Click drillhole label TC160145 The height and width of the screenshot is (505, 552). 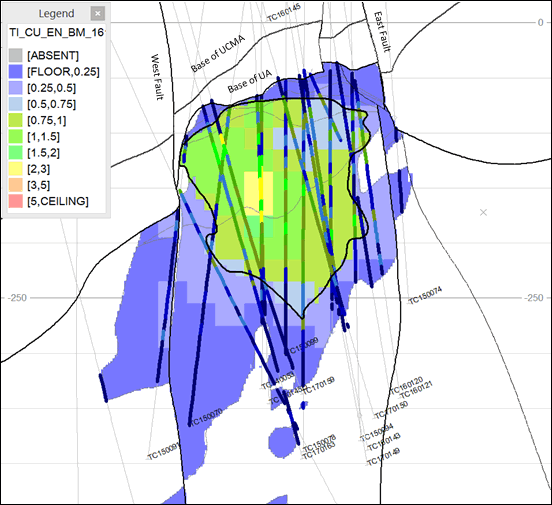coord(284,13)
